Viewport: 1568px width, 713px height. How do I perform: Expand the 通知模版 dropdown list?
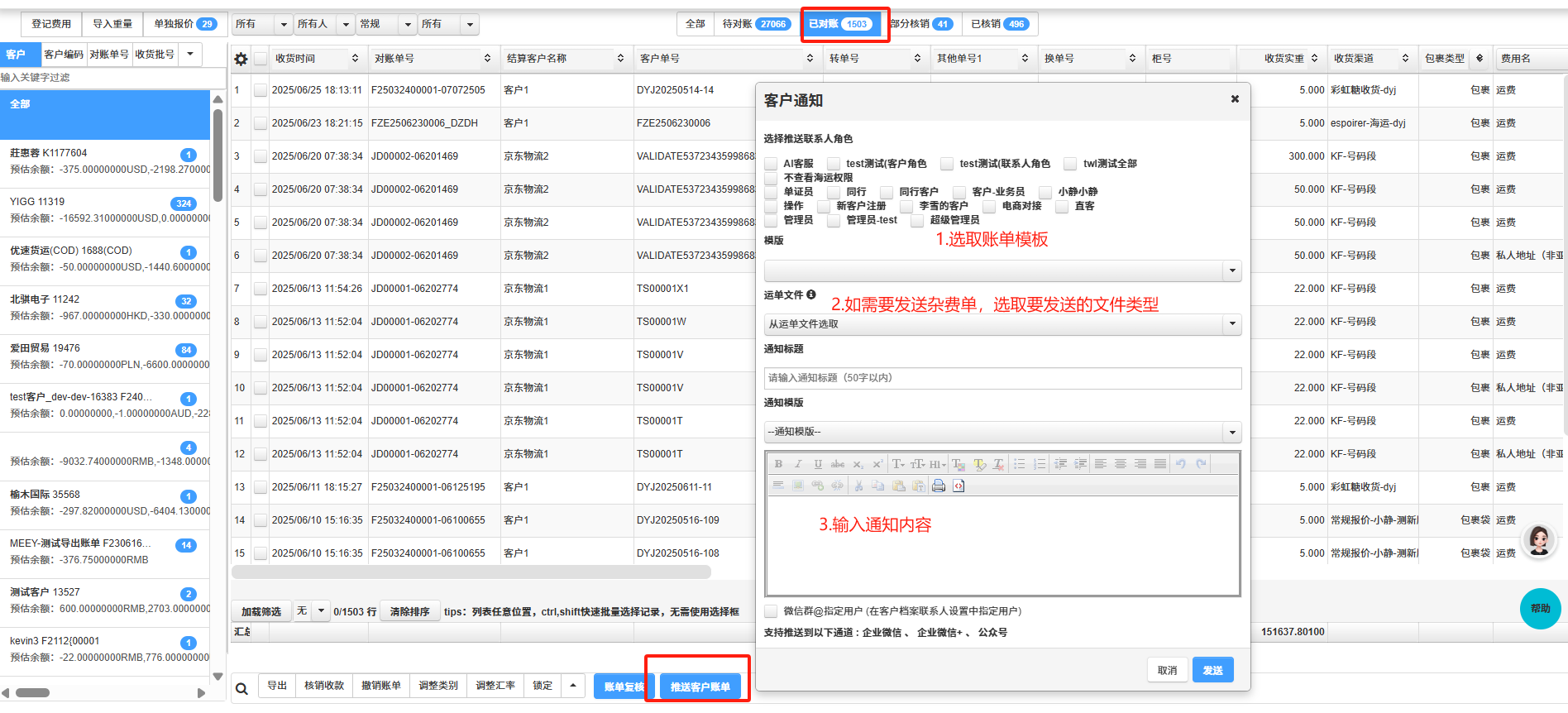click(1232, 432)
